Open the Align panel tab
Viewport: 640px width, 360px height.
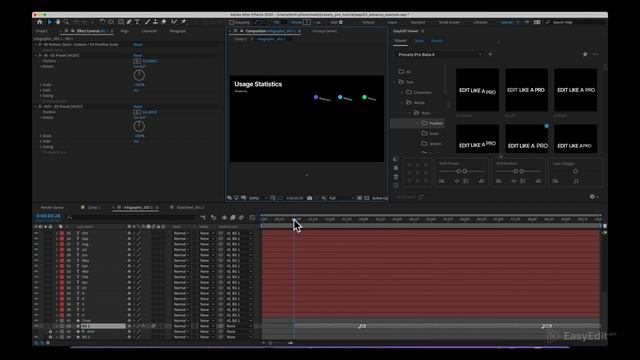pos(124,31)
